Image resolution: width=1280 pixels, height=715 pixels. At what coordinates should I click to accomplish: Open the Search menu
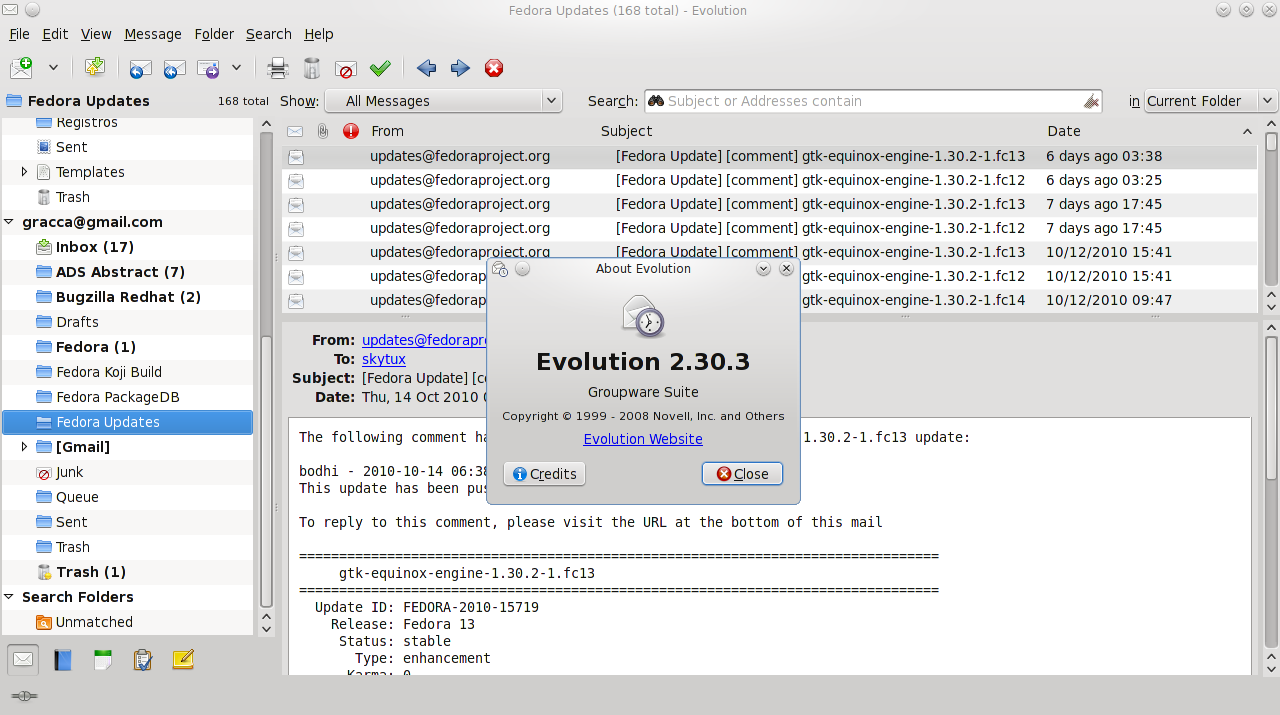click(269, 34)
